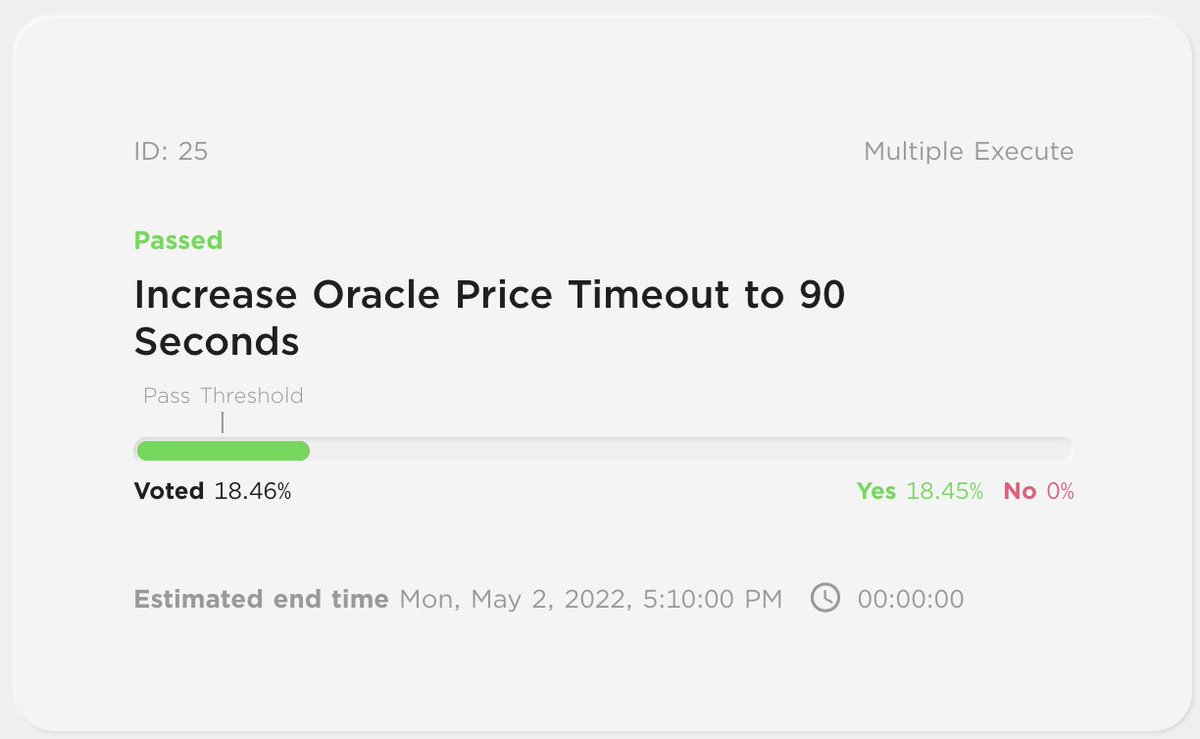Click the clock icon beside the countdown
Image resolution: width=1200 pixels, height=739 pixels.
pyautogui.click(x=825, y=599)
